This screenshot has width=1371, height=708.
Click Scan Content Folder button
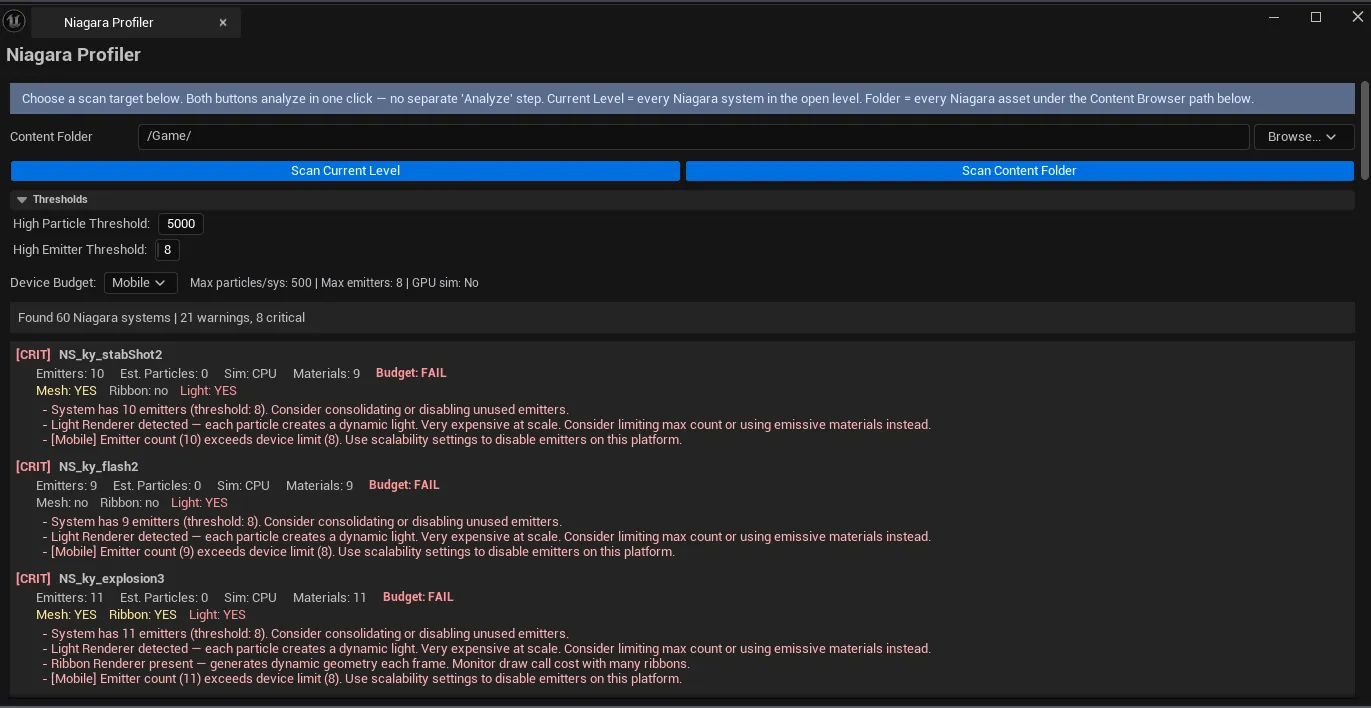pos(1019,170)
